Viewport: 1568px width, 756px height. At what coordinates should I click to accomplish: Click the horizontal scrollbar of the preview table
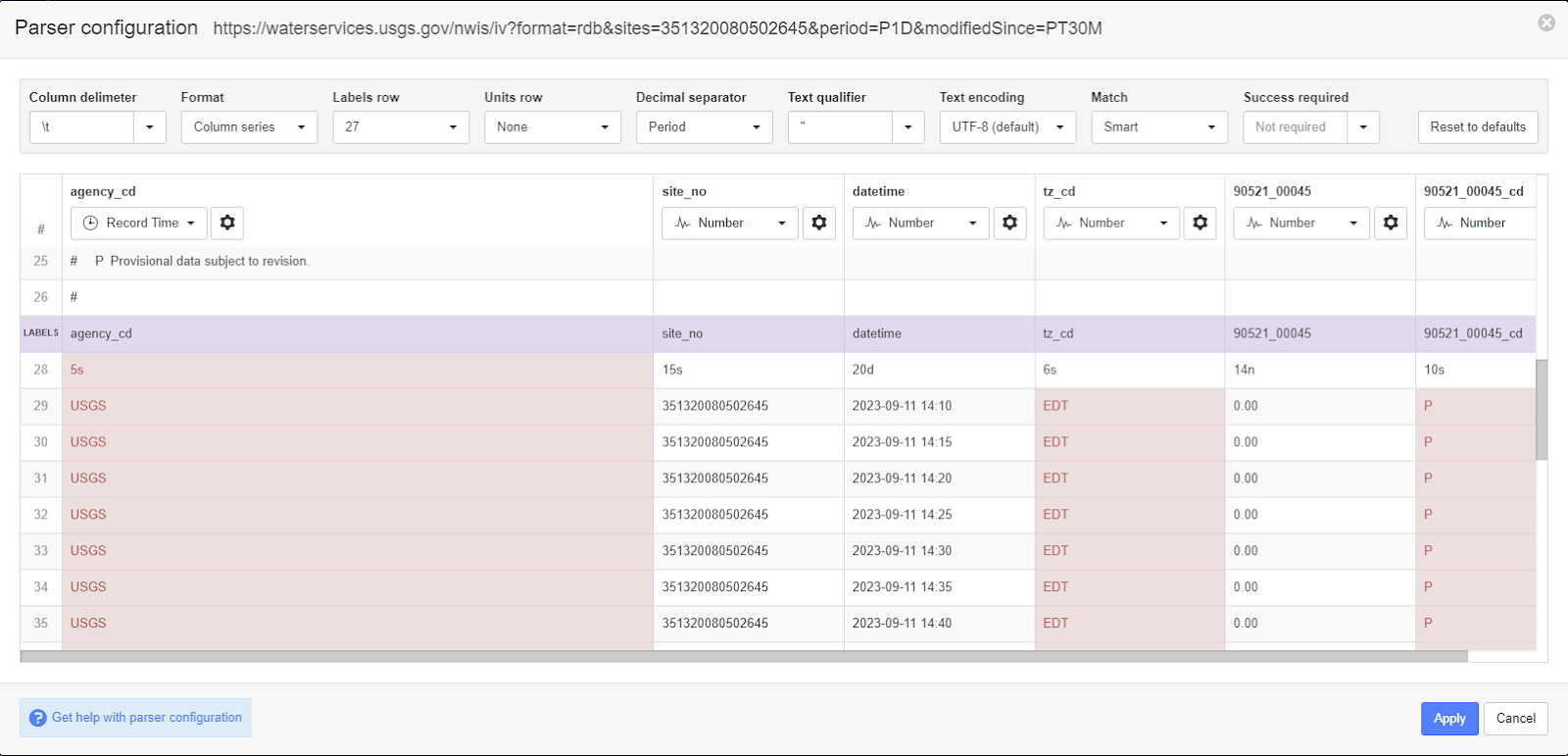[x=744, y=656]
